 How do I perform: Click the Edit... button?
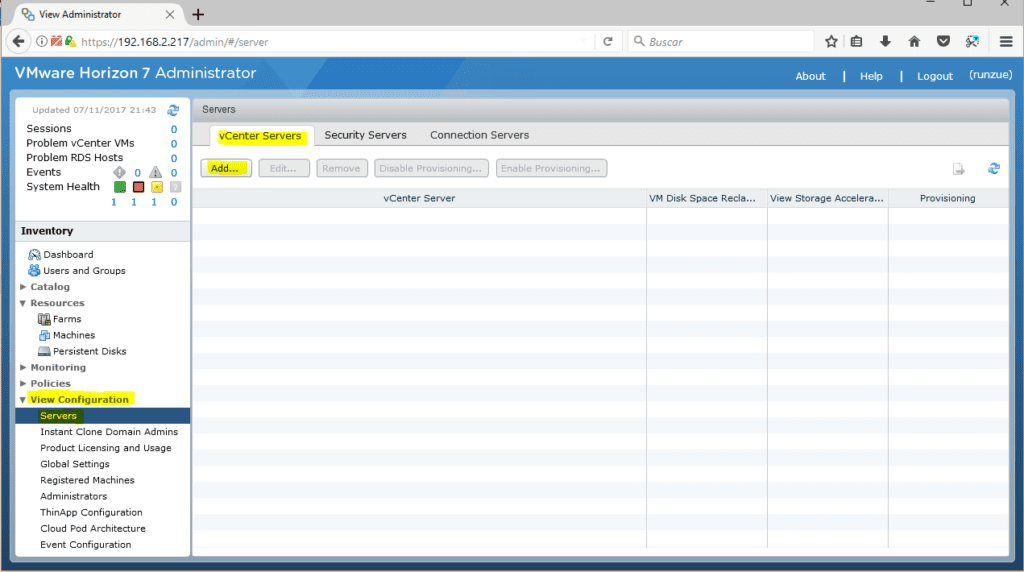tap(284, 168)
